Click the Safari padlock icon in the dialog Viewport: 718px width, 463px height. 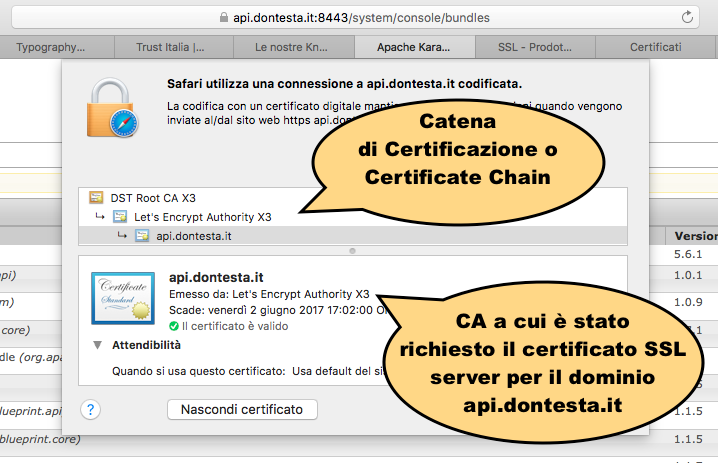[x=112, y=108]
